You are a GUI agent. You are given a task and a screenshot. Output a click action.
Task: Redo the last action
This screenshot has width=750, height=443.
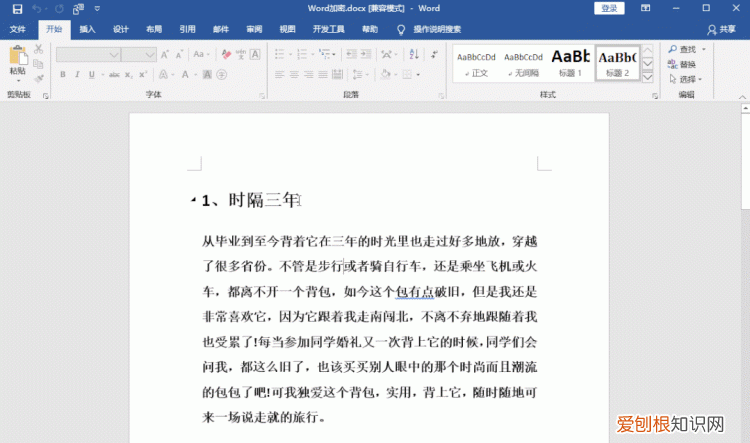click(x=59, y=9)
